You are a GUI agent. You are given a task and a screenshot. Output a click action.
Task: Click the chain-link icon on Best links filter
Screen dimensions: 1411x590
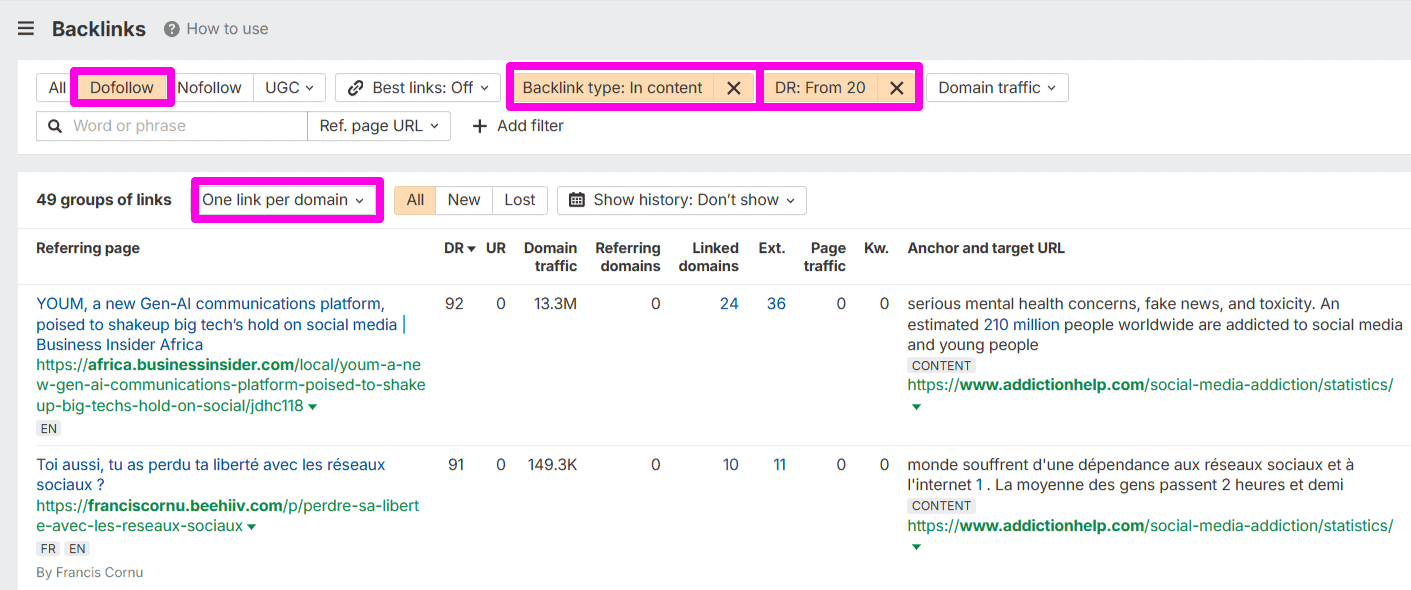point(355,87)
